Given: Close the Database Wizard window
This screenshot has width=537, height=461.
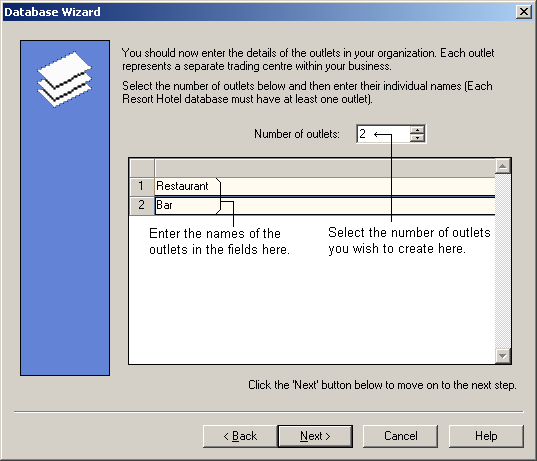Looking at the screenshot, I should [x=524, y=12].
